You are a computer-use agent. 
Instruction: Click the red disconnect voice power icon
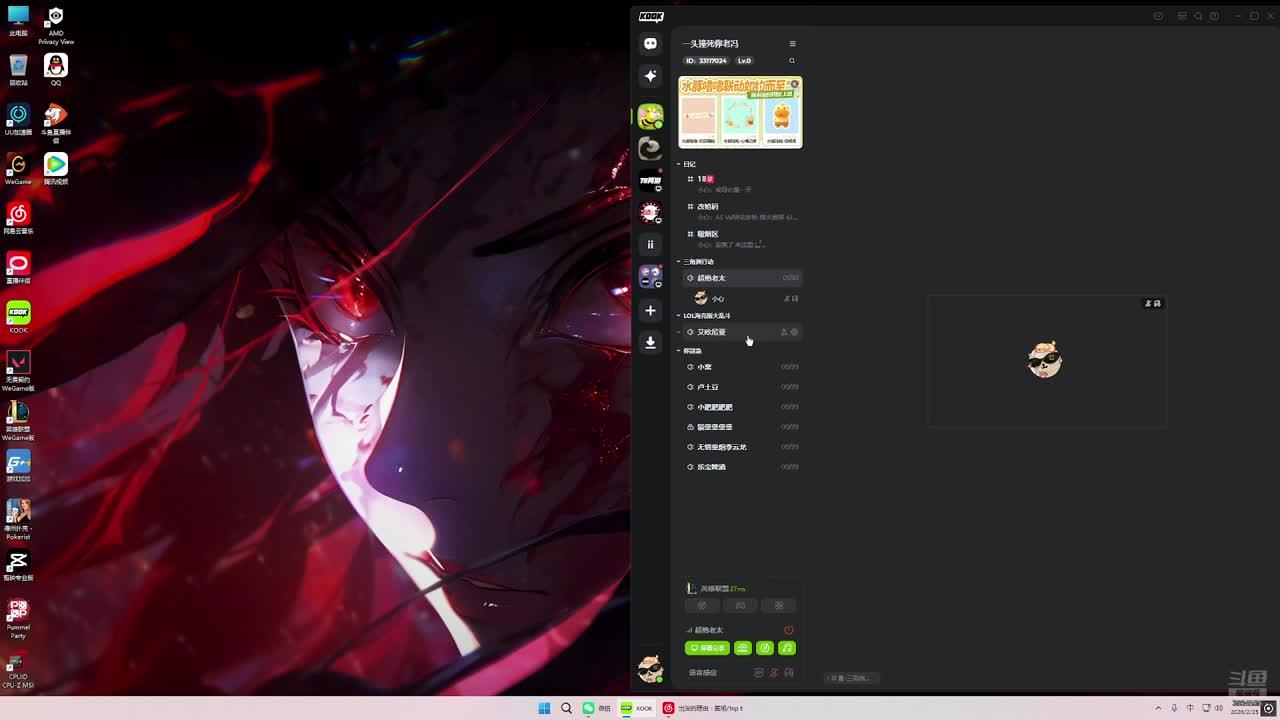point(788,630)
